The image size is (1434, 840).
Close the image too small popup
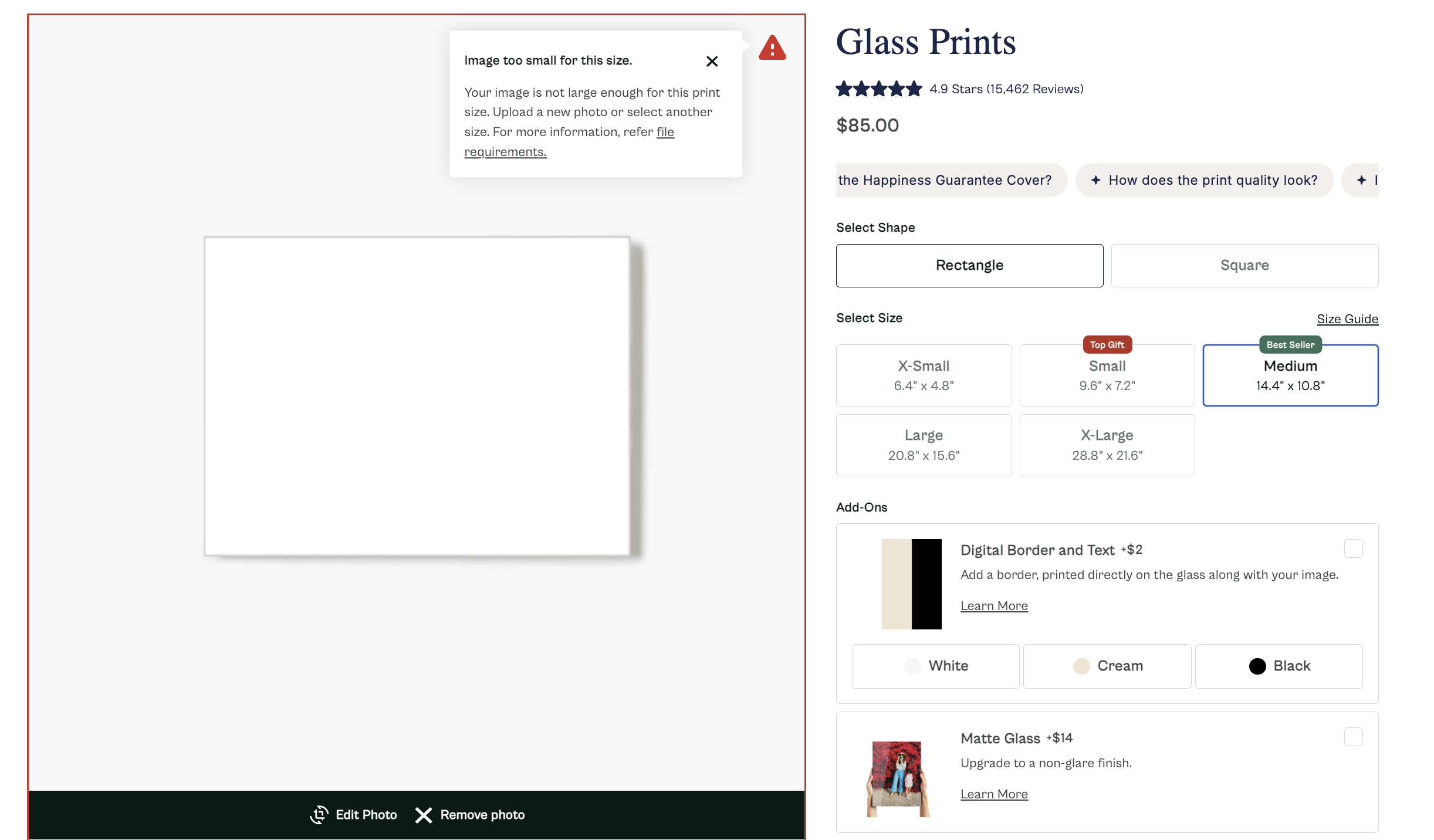click(x=712, y=62)
